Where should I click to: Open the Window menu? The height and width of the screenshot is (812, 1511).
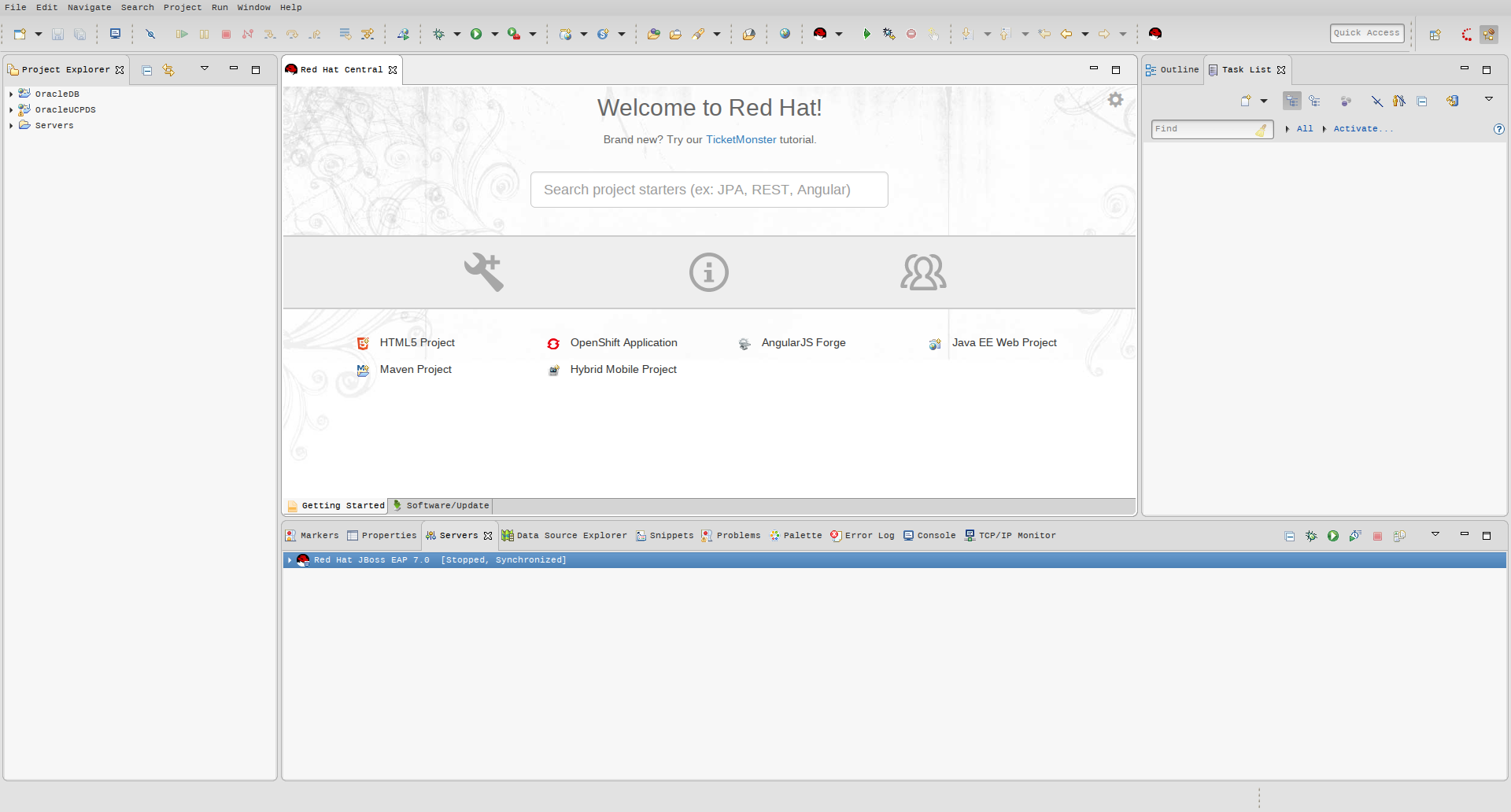[253, 7]
